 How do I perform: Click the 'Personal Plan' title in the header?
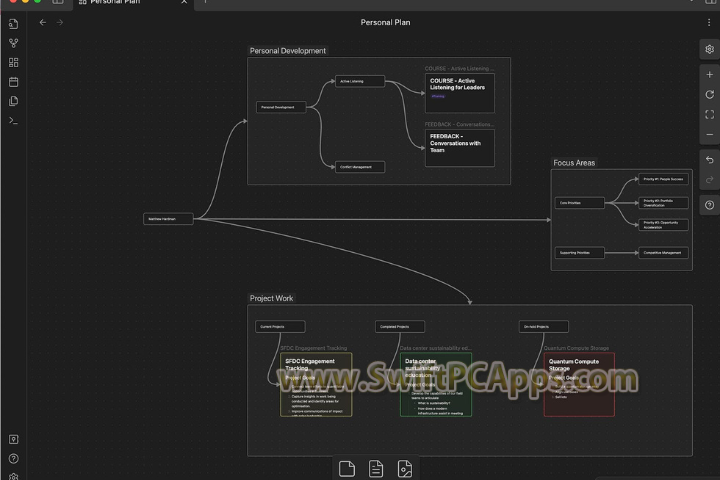pyautogui.click(x=385, y=22)
